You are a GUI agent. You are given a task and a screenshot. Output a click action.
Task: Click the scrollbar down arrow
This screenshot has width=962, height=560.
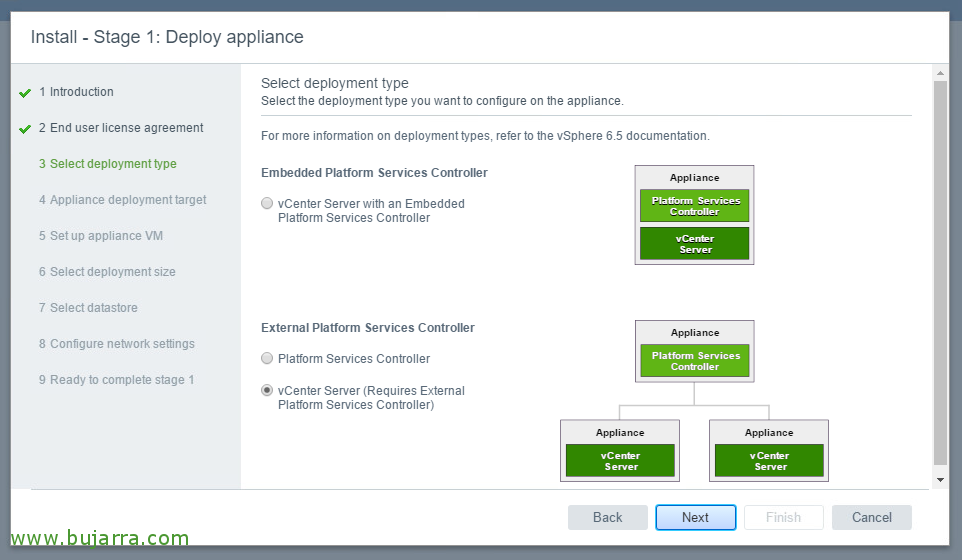(941, 480)
